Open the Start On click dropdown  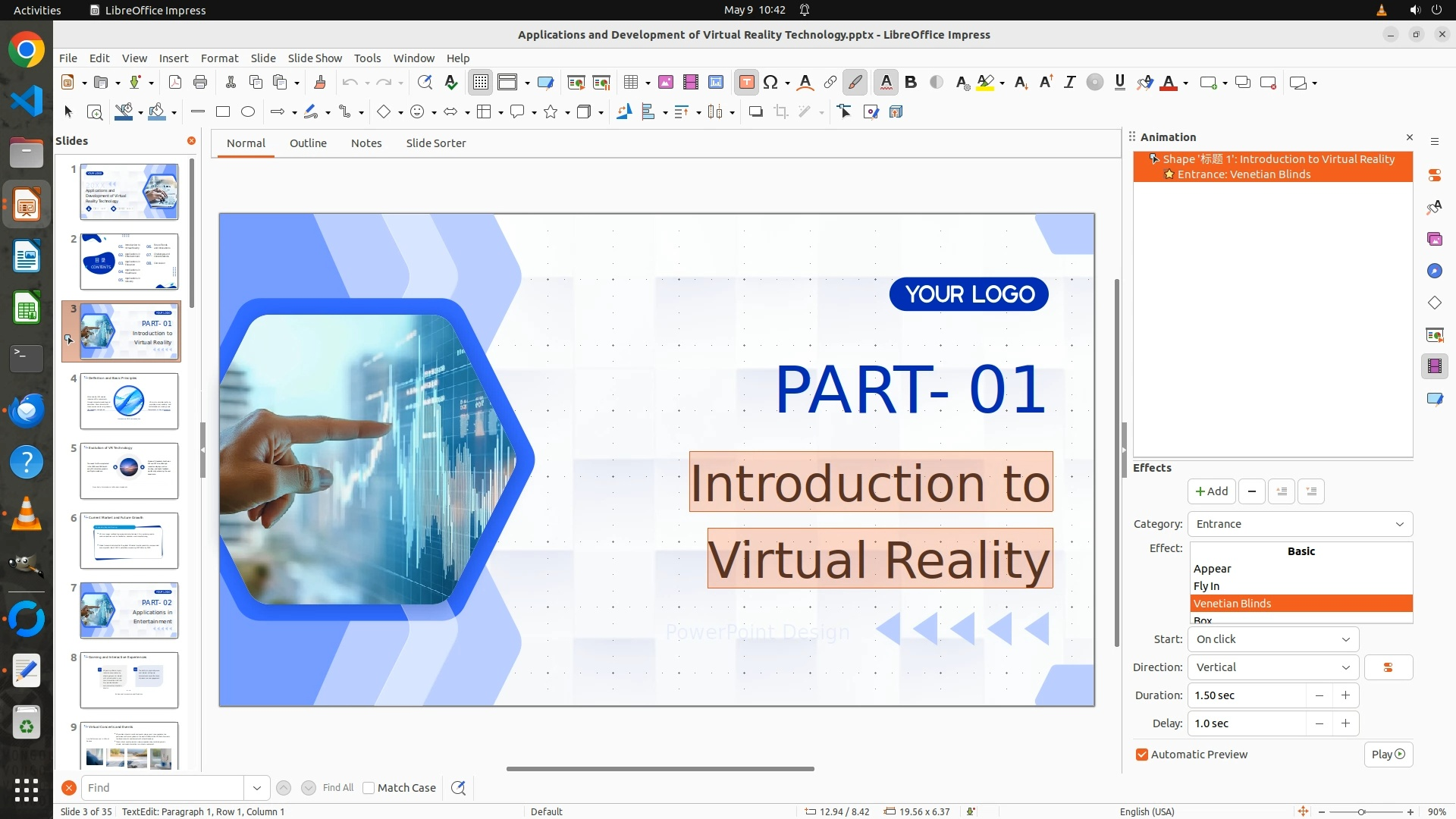point(1272,639)
